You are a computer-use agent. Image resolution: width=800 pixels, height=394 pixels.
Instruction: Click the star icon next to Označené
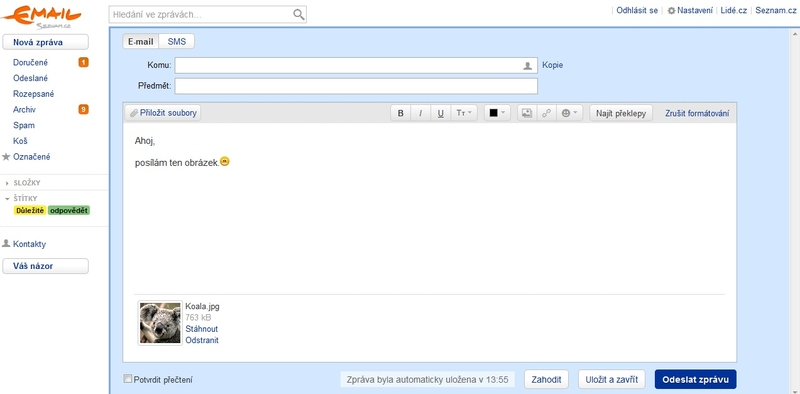[x=6, y=157]
